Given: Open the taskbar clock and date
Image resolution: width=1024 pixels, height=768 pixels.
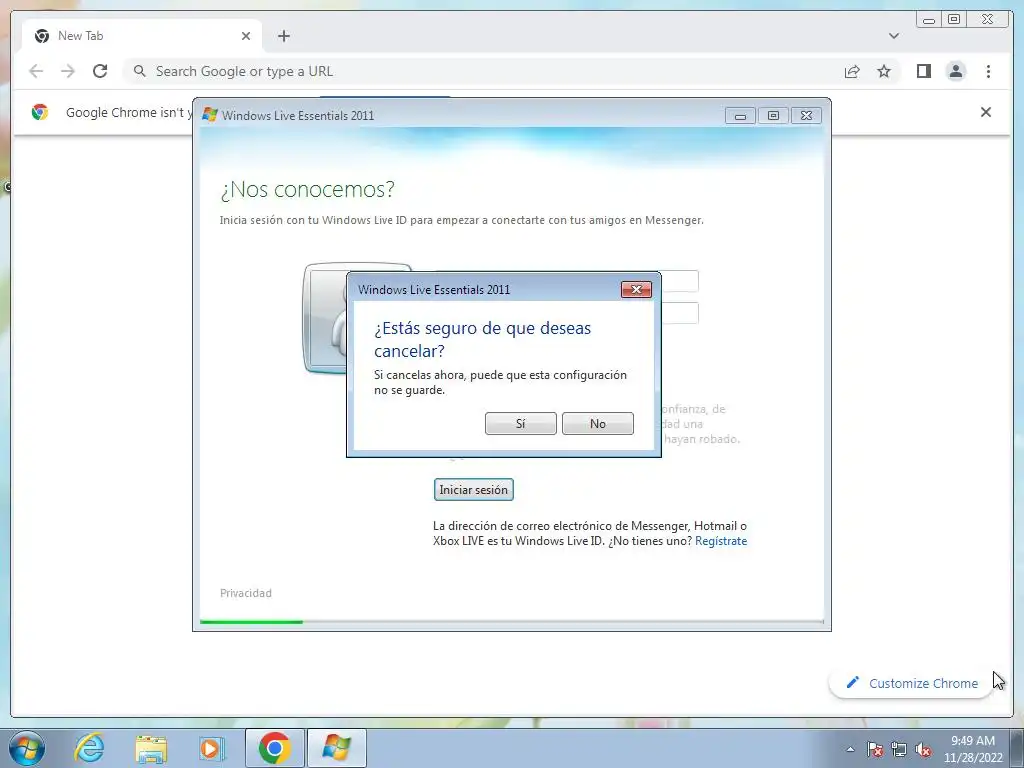Looking at the screenshot, I should click(x=973, y=749).
